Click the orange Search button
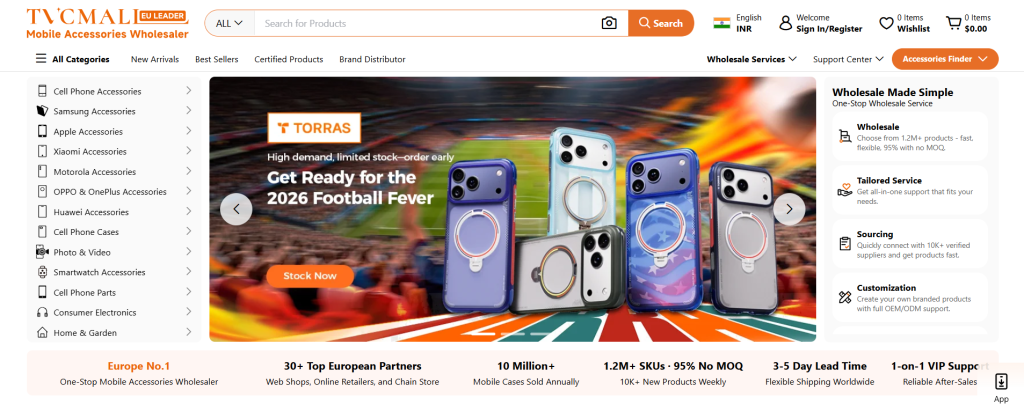 click(x=661, y=23)
